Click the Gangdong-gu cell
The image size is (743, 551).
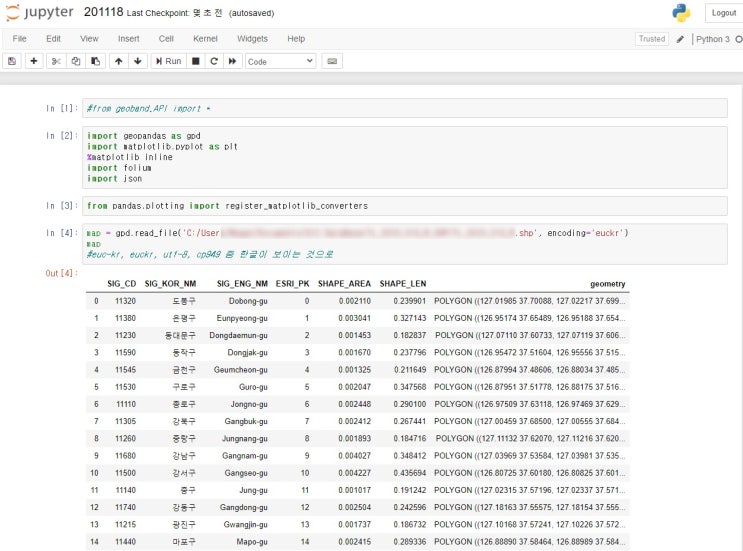tap(243, 507)
